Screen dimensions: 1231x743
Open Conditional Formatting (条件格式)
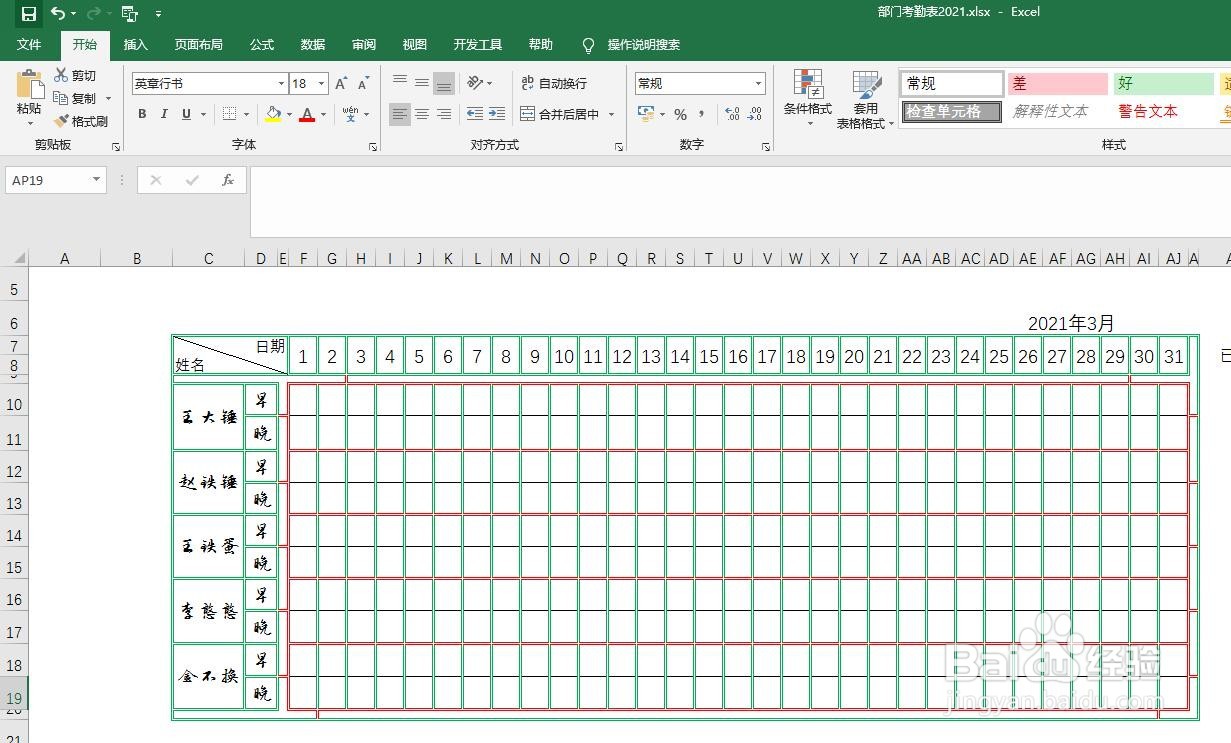point(807,98)
